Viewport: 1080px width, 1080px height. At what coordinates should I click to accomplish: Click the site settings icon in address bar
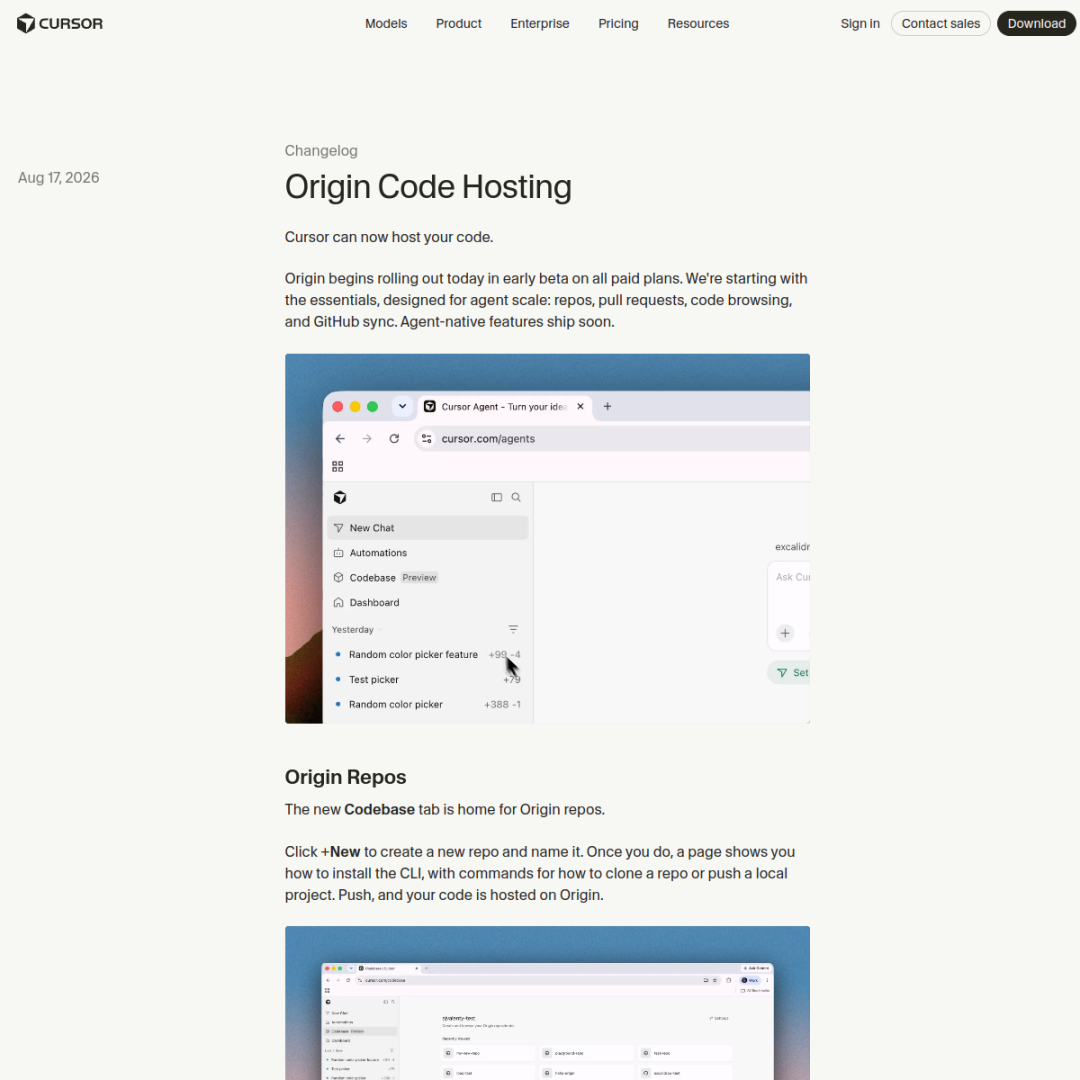tap(426, 439)
